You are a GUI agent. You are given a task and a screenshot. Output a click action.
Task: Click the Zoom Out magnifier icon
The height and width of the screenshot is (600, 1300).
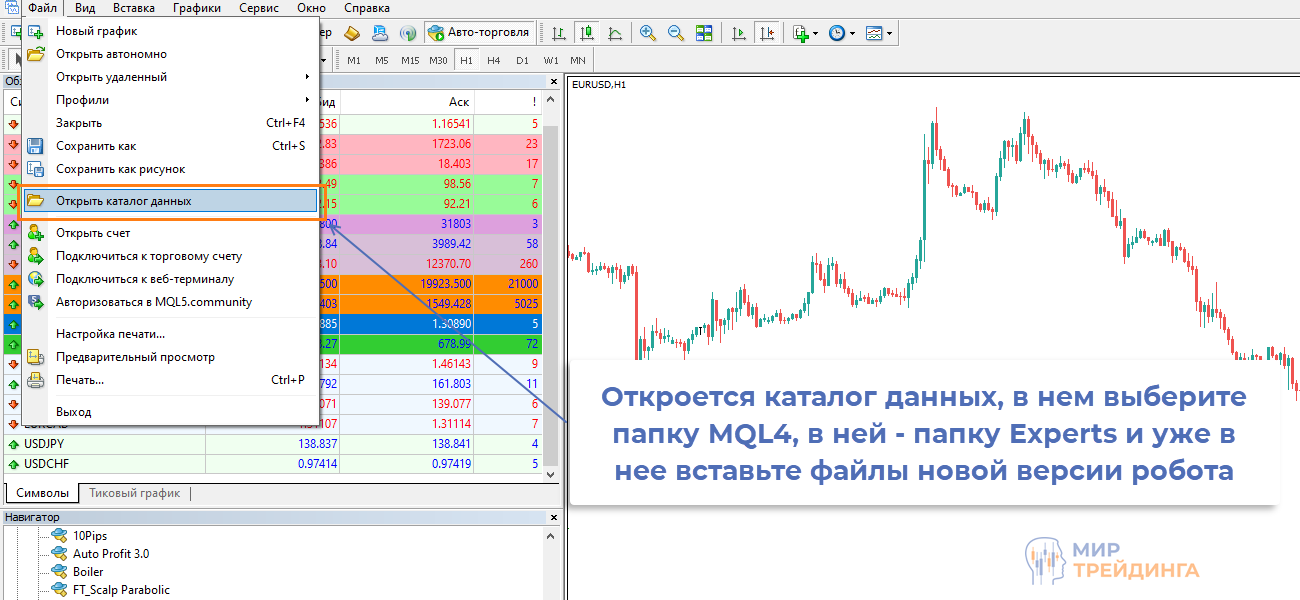pyautogui.click(x=676, y=33)
